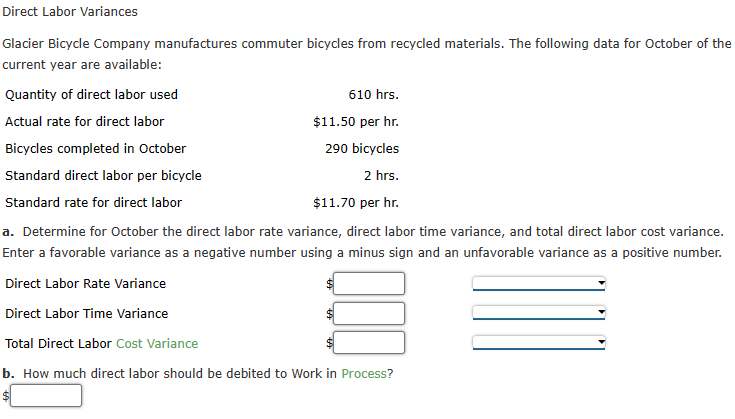Screen dimensions: 735x419
Task: Open the Rate Variance favorable/unfavorable dropdown
Action: pyautogui.click(x=539, y=284)
